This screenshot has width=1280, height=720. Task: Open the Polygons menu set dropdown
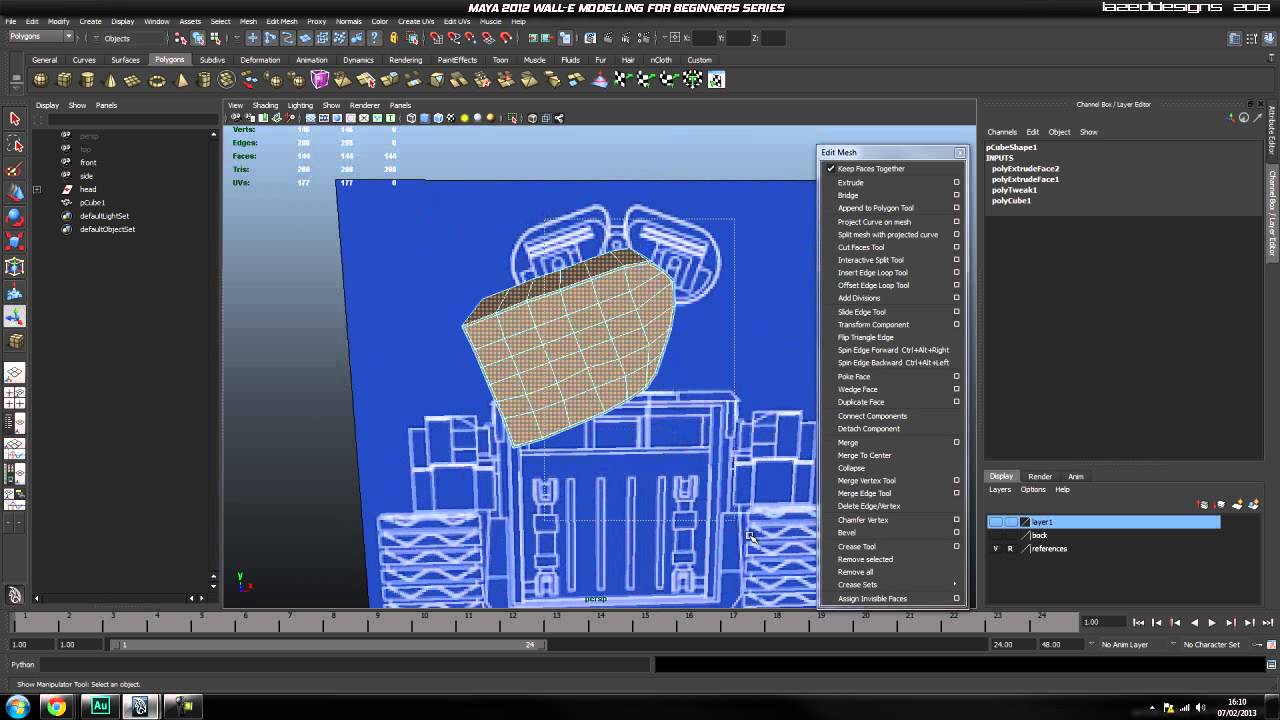[41, 37]
